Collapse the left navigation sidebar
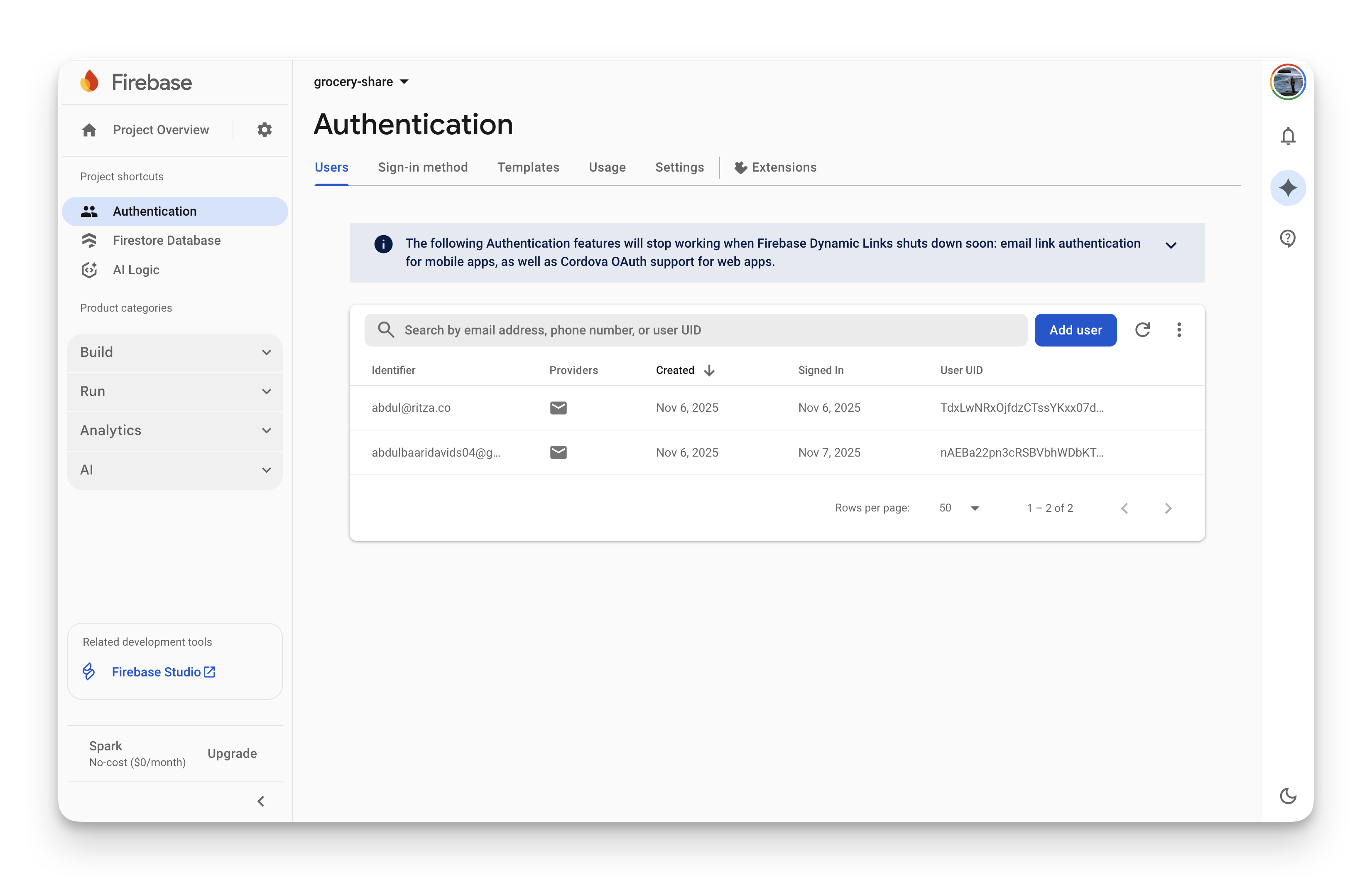The width and height of the screenshot is (1372, 880). click(x=262, y=801)
